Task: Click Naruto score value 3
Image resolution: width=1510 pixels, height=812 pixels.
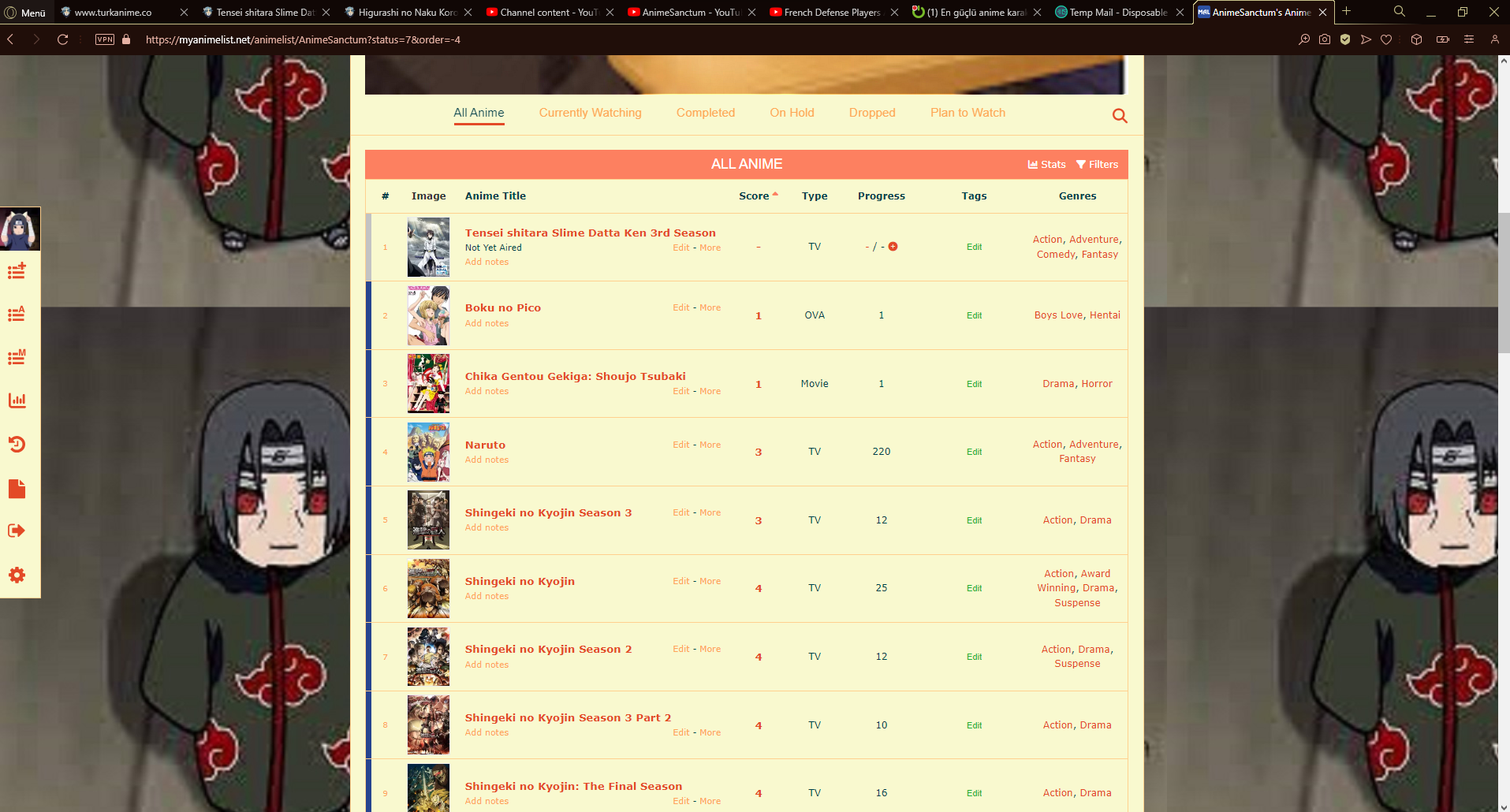Action: pos(759,453)
